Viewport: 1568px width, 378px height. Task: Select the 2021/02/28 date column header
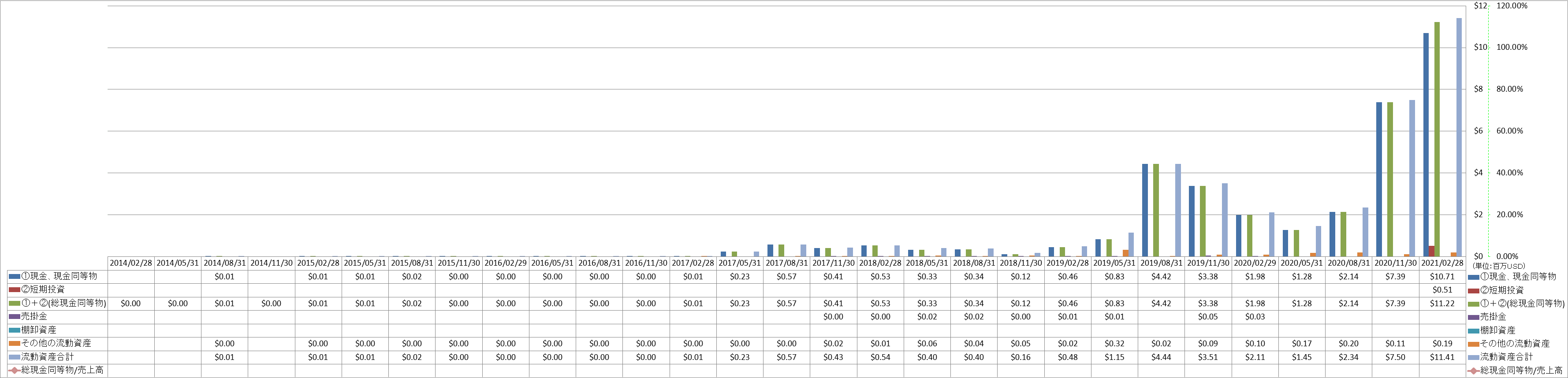1442,263
